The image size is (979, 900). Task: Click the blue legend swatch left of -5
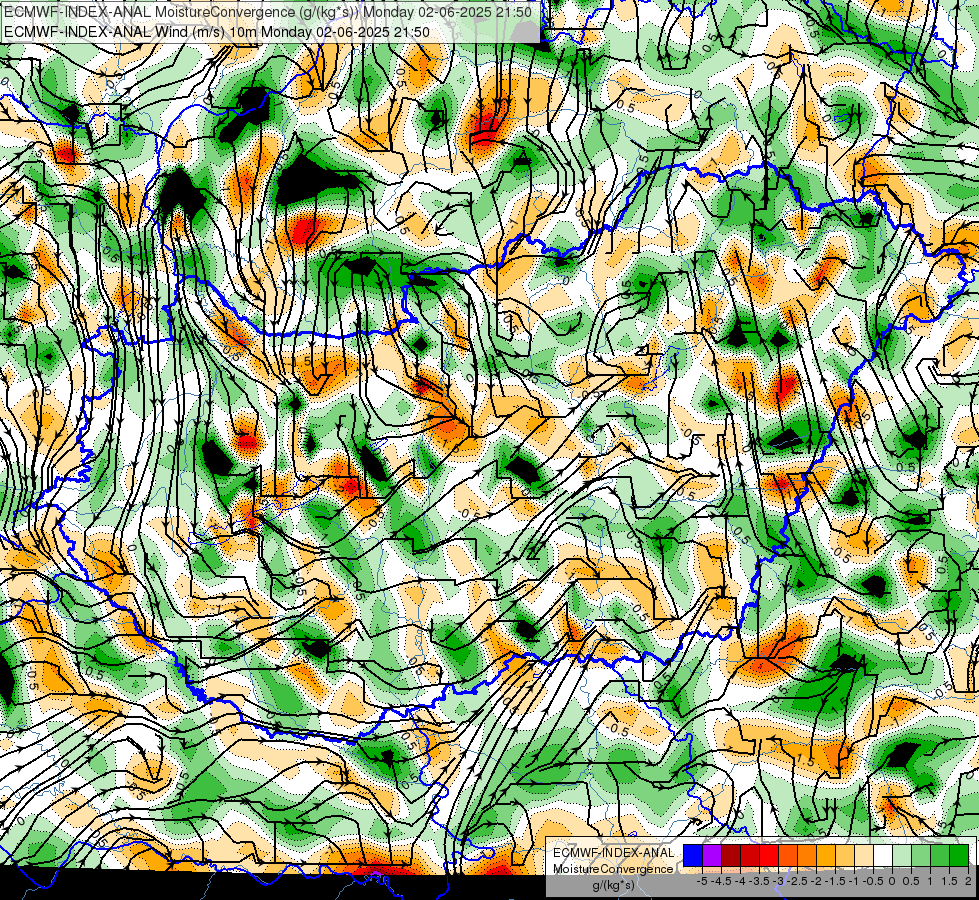(693, 856)
